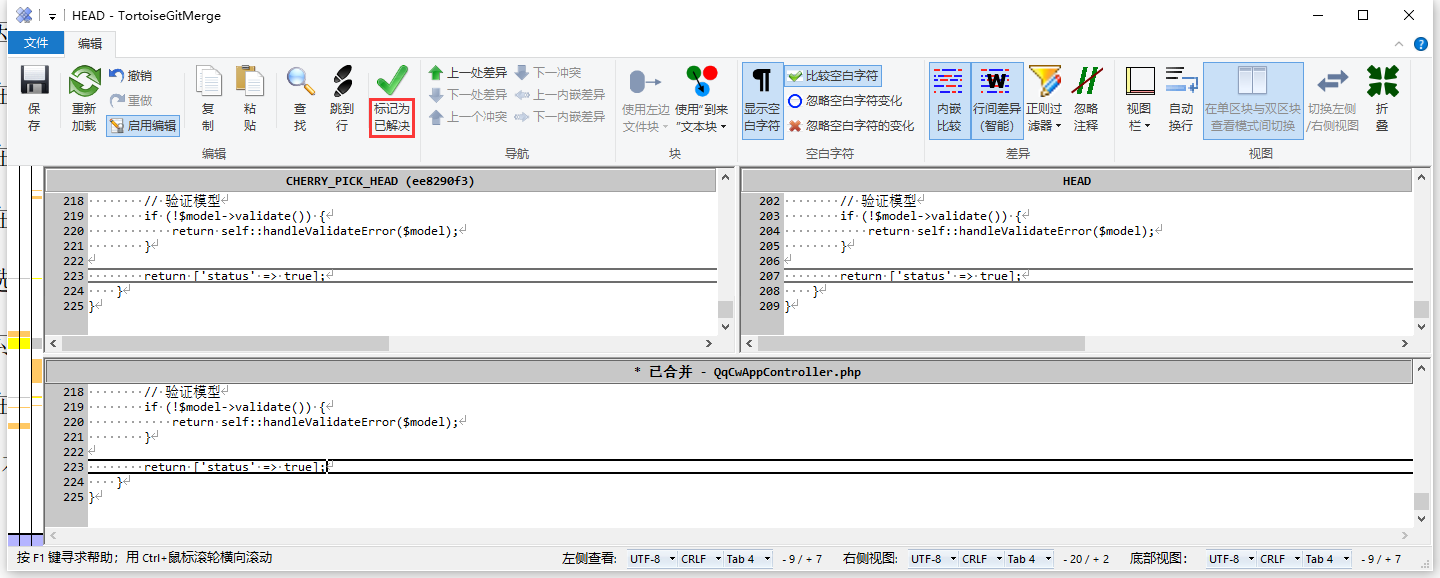Screen dimensions: 1440x578
Task: Click CHERRY_PICK_HEAD (ee8290f3) pane header
Action: (x=380, y=181)
